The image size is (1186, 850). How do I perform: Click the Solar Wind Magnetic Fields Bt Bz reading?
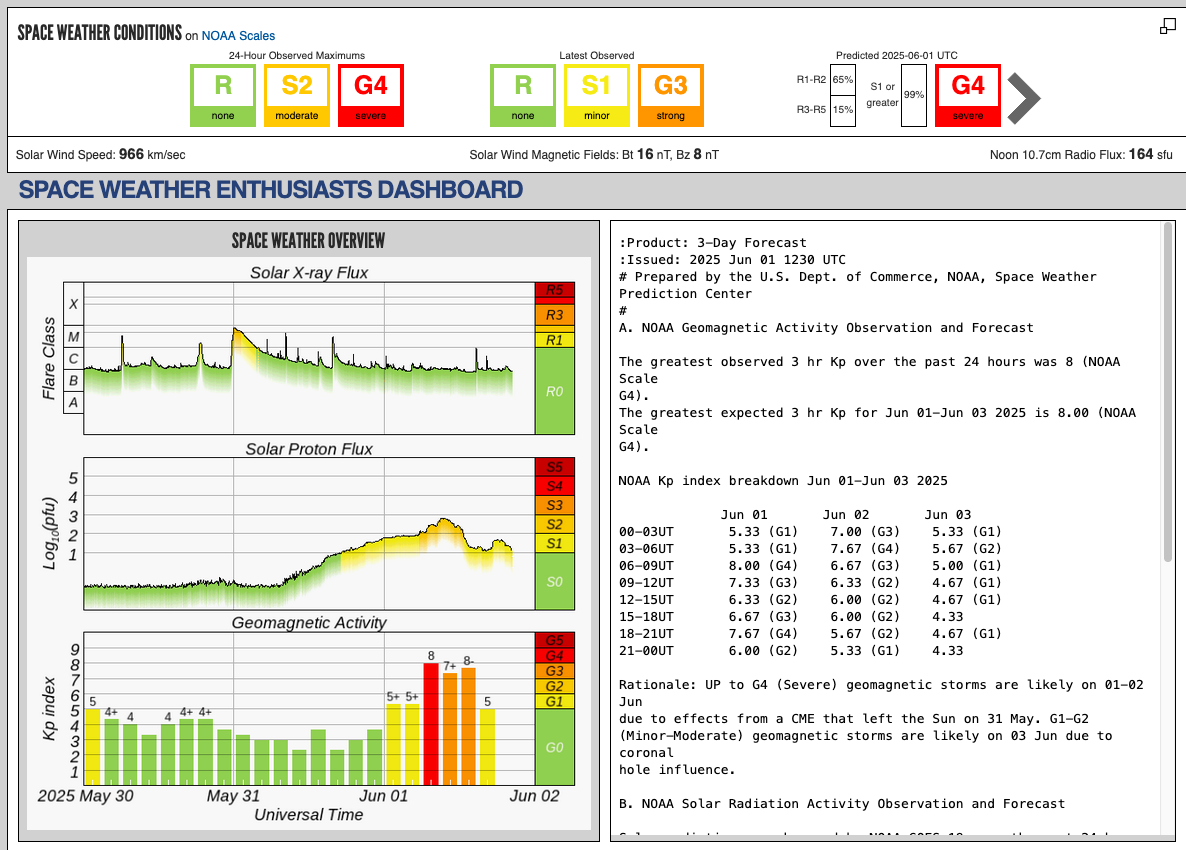tap(594, 154)
